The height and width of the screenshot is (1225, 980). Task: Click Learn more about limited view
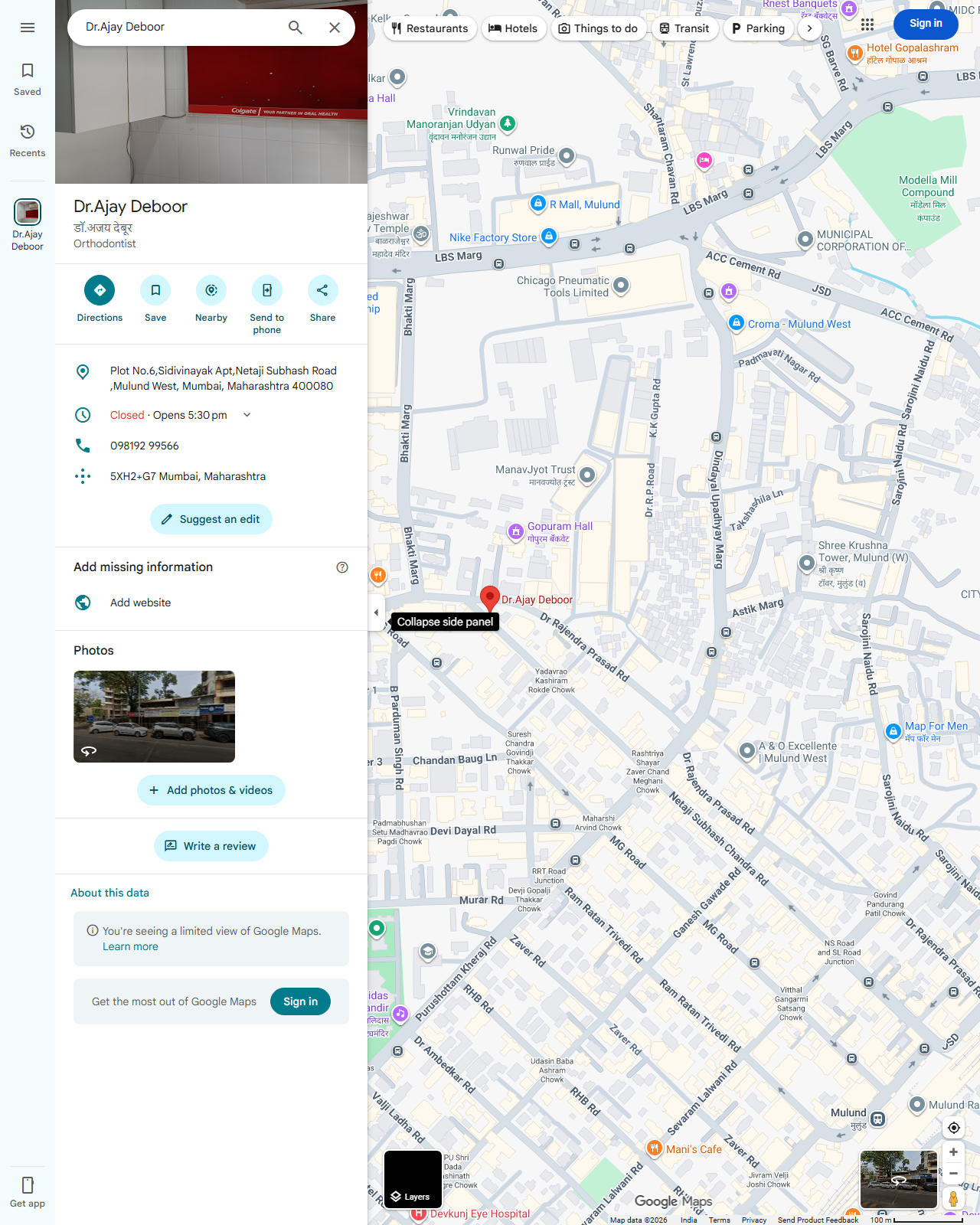coord(130,946)
